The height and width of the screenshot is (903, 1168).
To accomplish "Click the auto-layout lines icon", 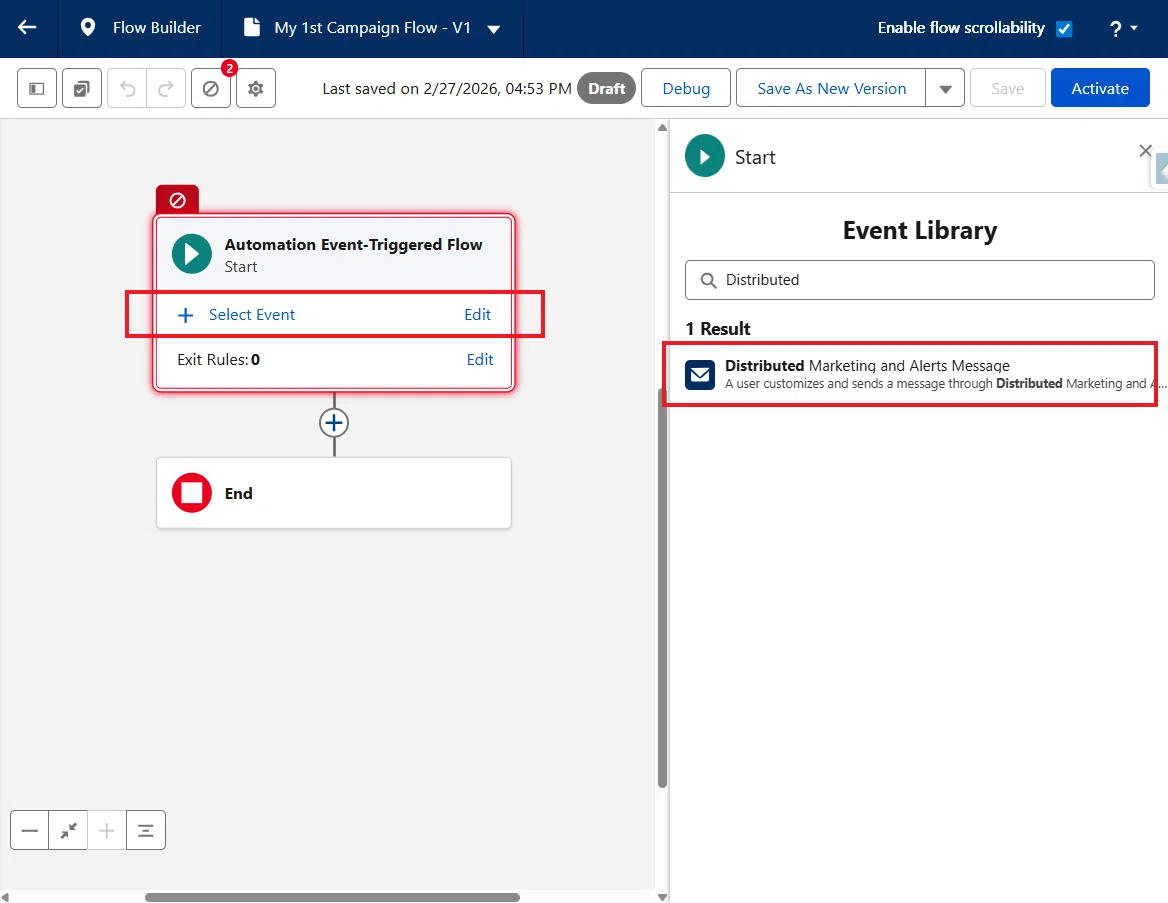I will click(x=146, y=830).
